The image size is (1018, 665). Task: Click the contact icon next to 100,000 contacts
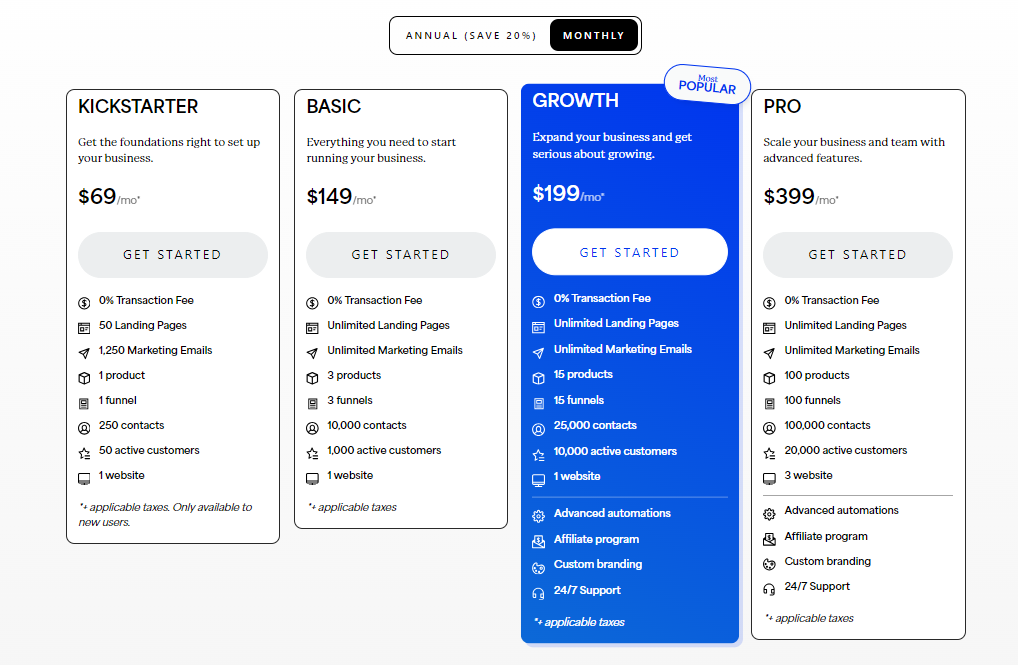point(769,429)
